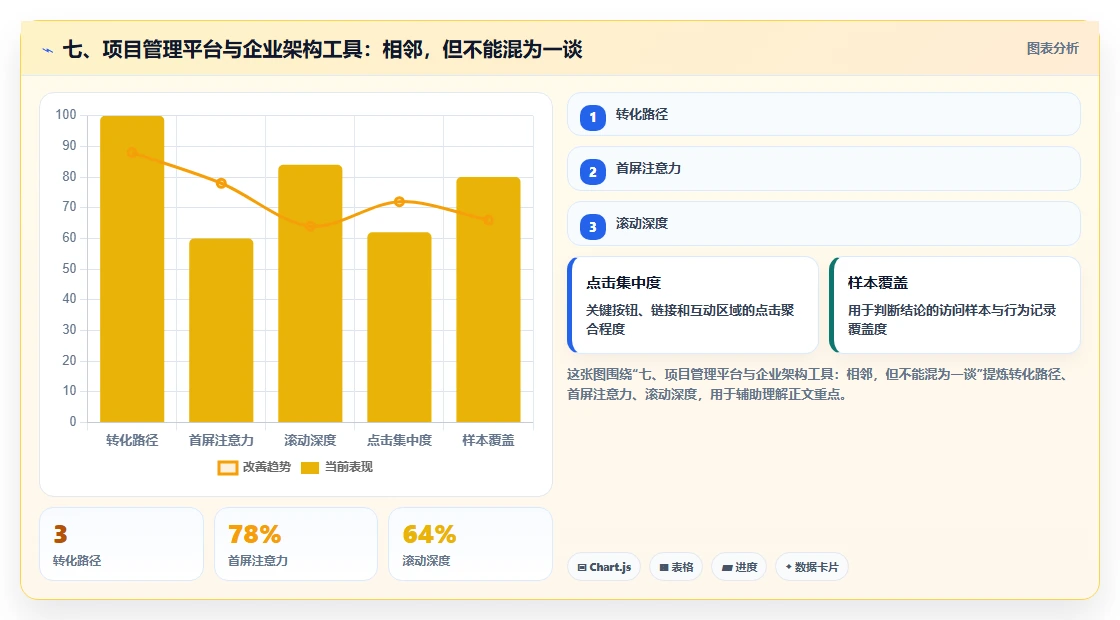Click the 进度 tag
This screenshot has width=1120, height=620.
[739, 567]
